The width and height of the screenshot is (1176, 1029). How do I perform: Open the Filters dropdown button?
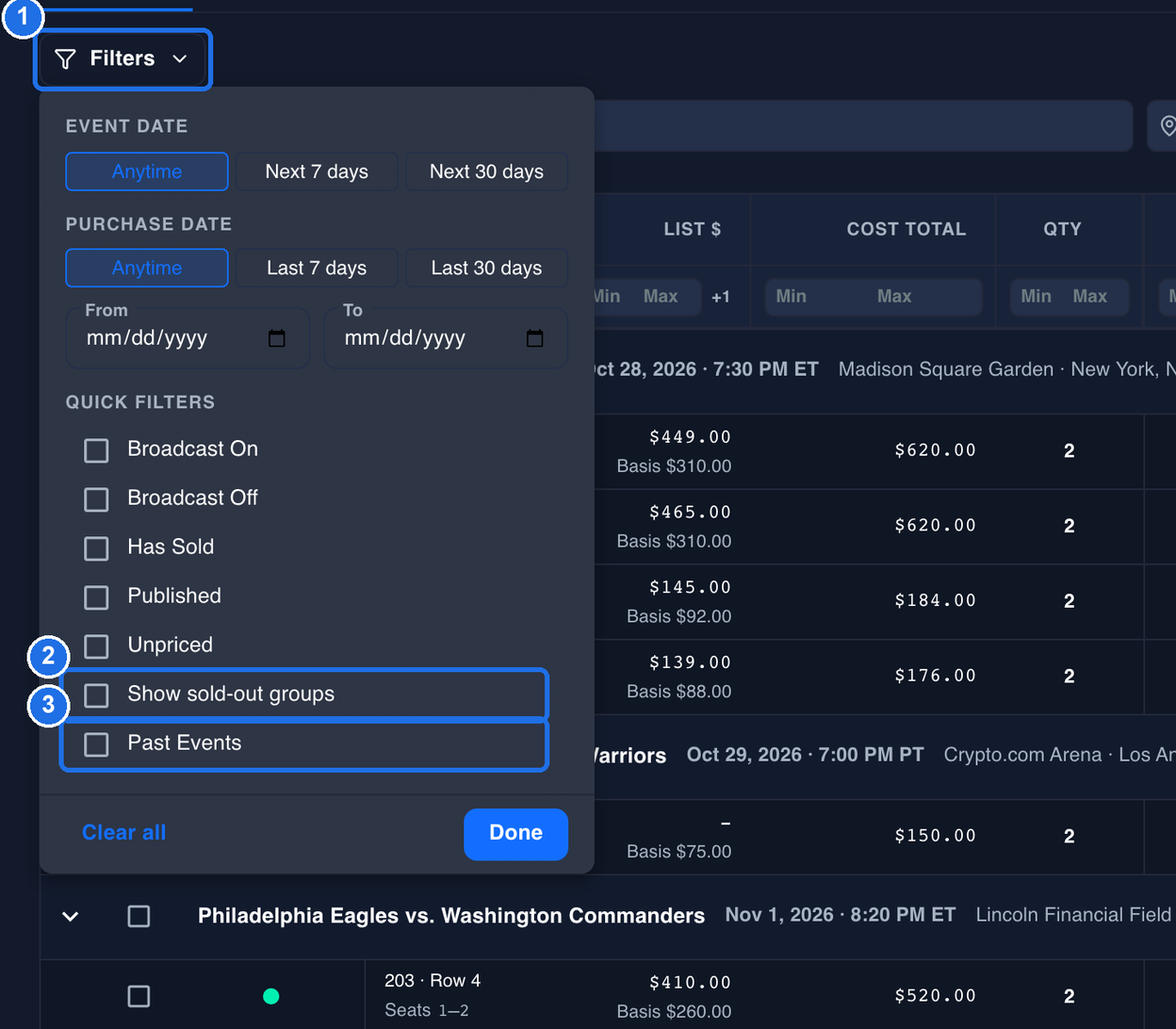click(x=122, y=59)
